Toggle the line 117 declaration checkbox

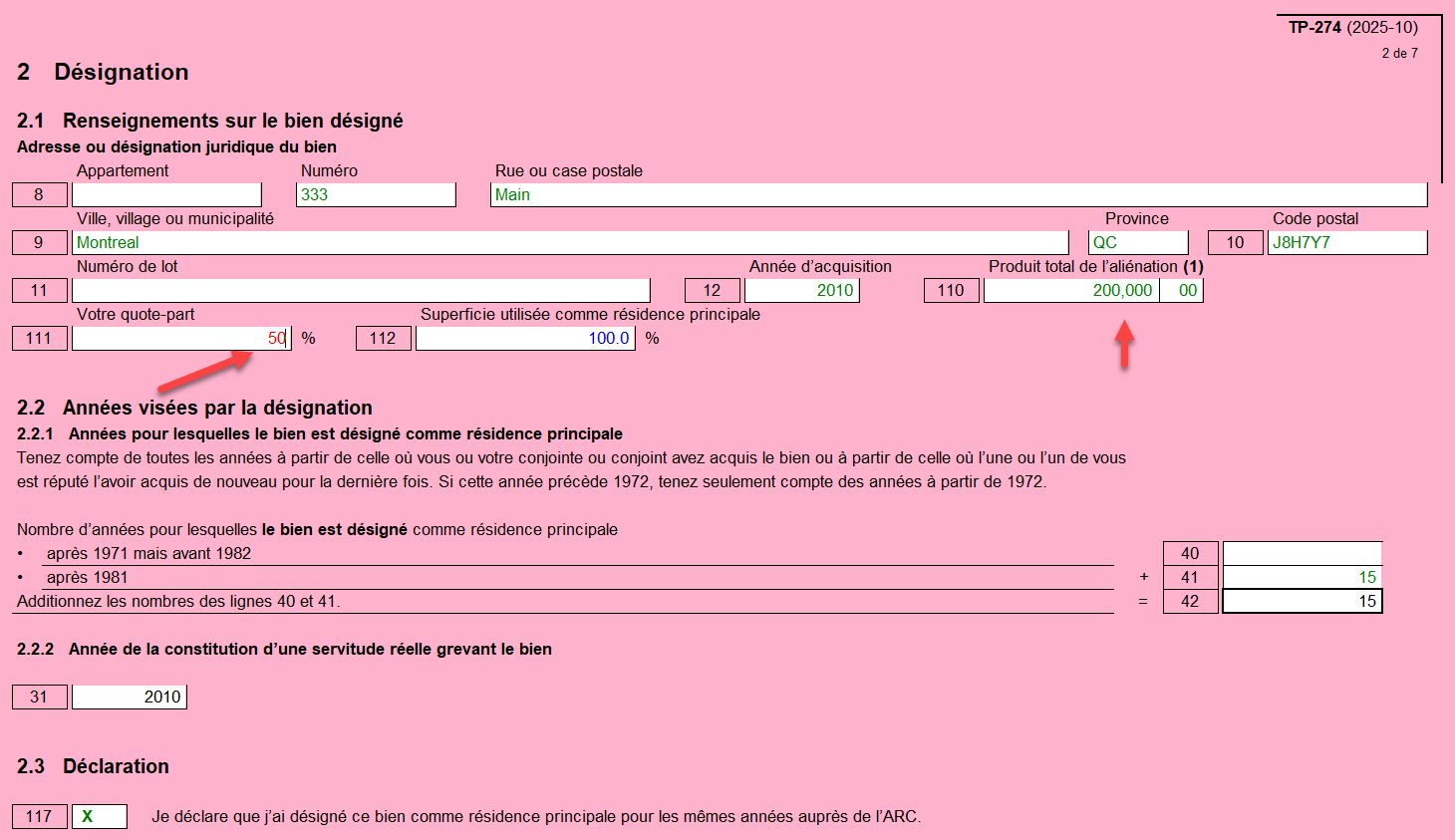tap(99, 816)
